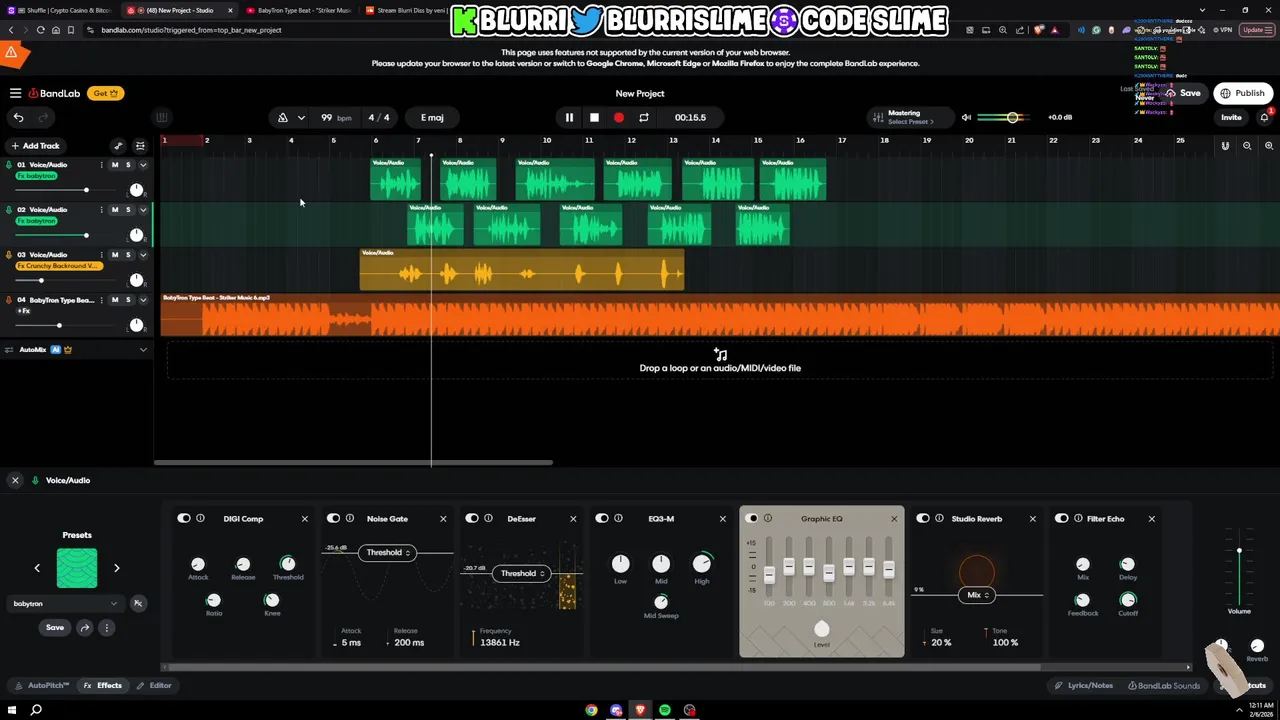Click the track options icon beside automation
The width and height of the screenshot is (1280, 720).
point(140,146)
